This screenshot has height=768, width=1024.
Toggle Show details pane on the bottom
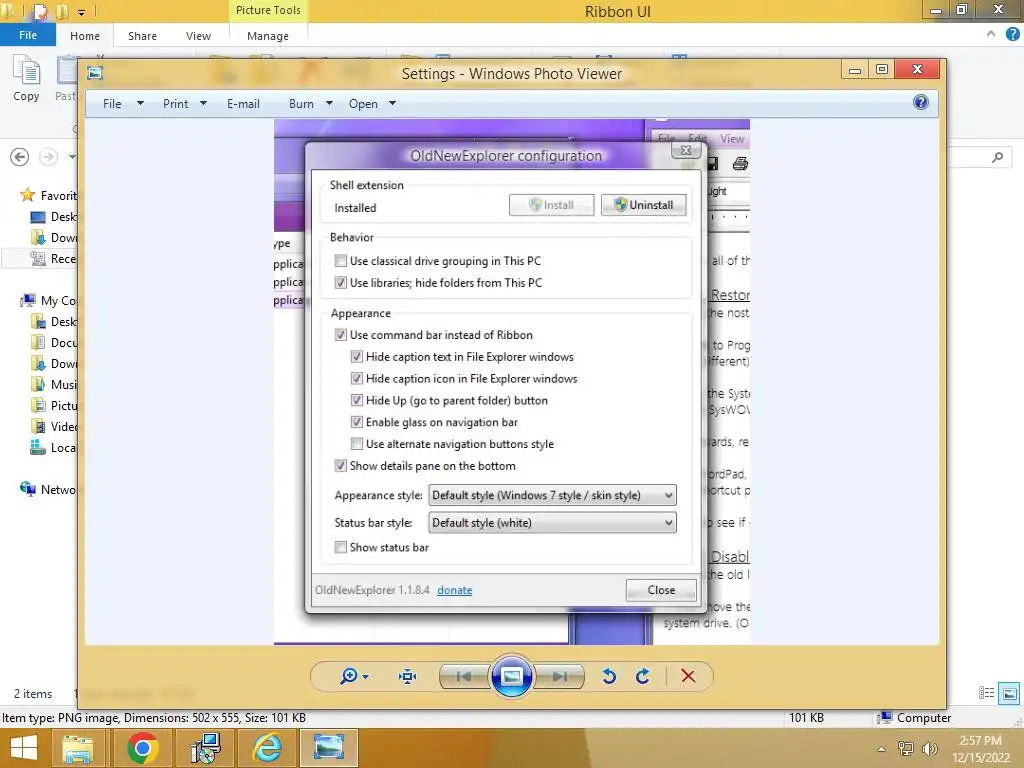340,466
